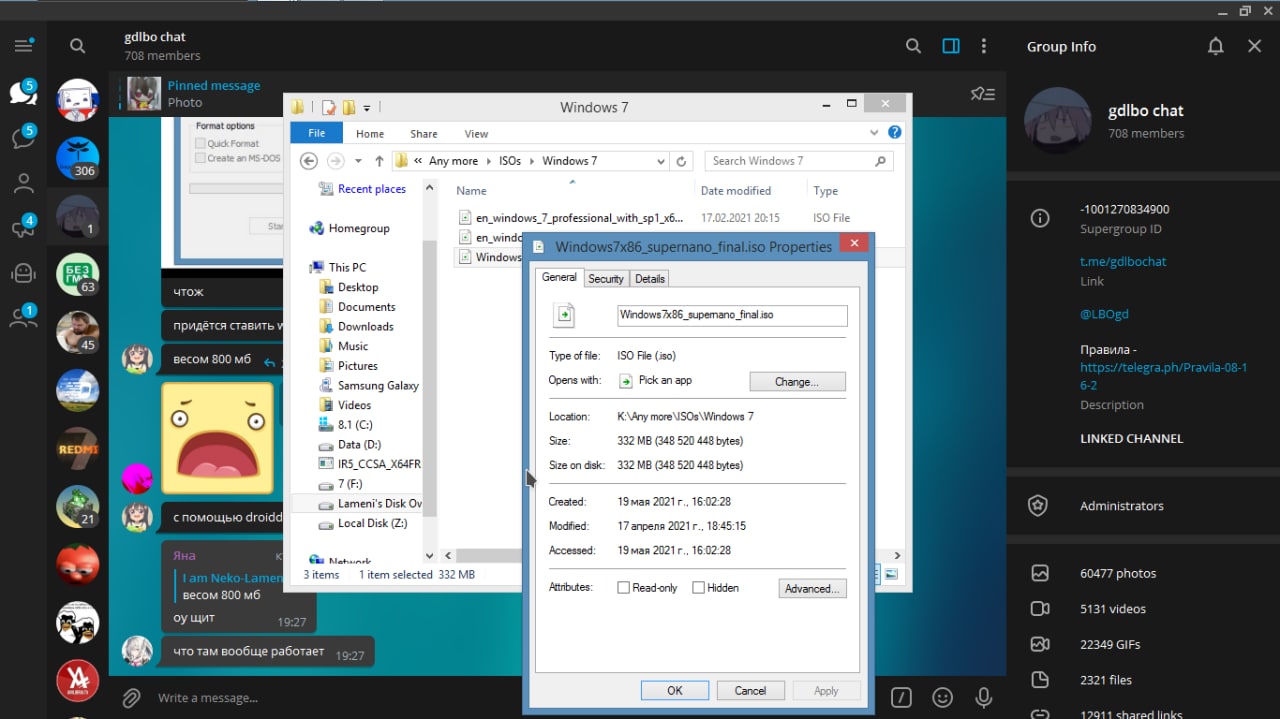
Task: Click the Change... button in Properties
Action: coord(797,382)
